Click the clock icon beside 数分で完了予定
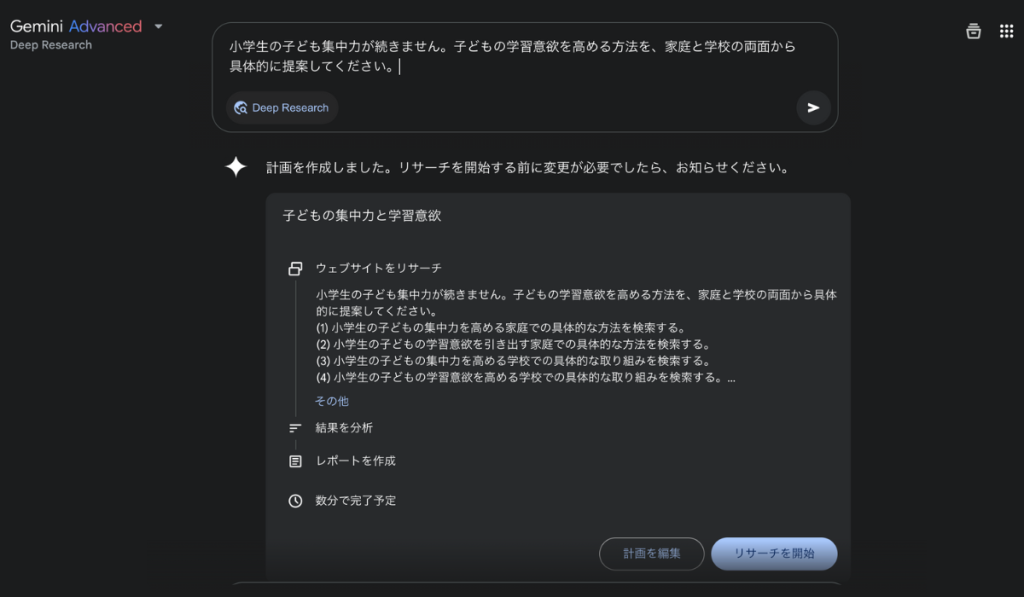 (295, 501)
